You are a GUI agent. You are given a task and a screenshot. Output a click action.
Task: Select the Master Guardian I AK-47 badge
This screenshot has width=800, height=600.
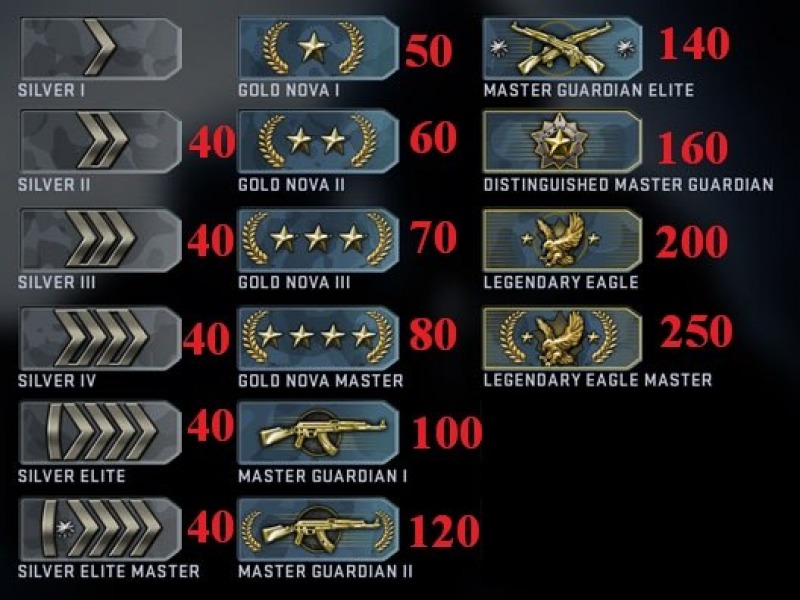[318, 433]
